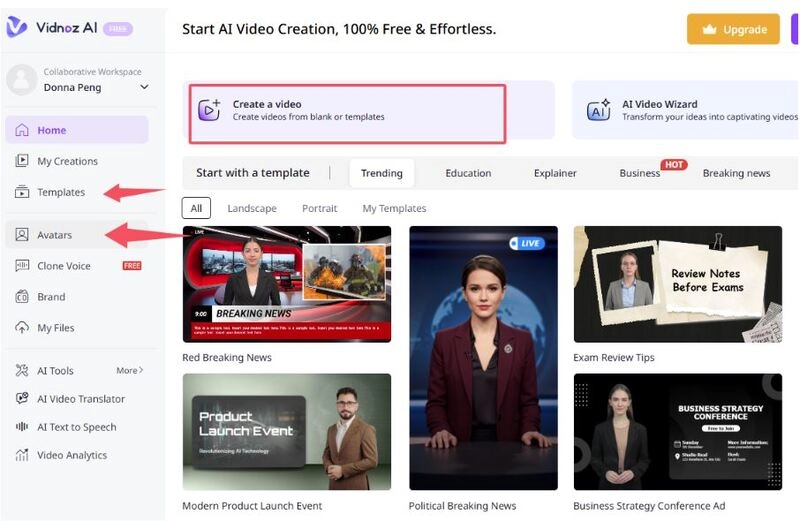Click the "Political Breaking News" title text
800x521 pixels.
(x=462, y=506)
